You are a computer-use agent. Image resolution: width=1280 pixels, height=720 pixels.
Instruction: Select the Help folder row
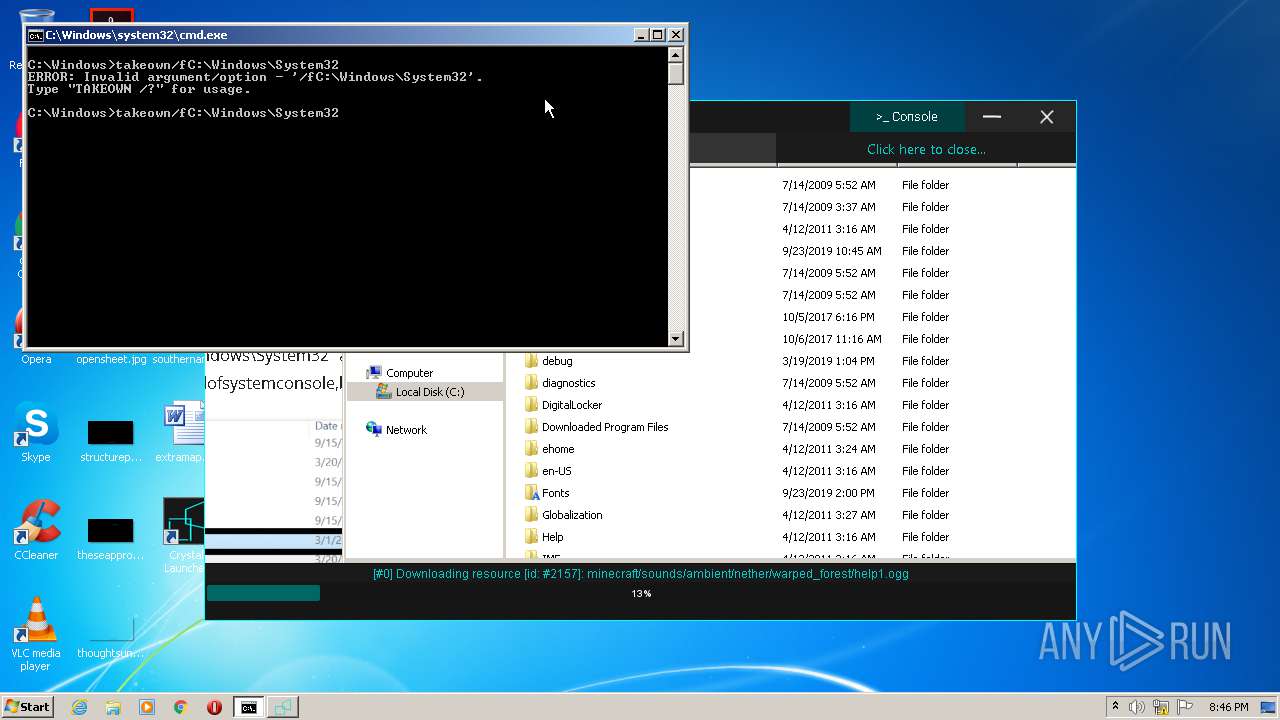point(552,537)
